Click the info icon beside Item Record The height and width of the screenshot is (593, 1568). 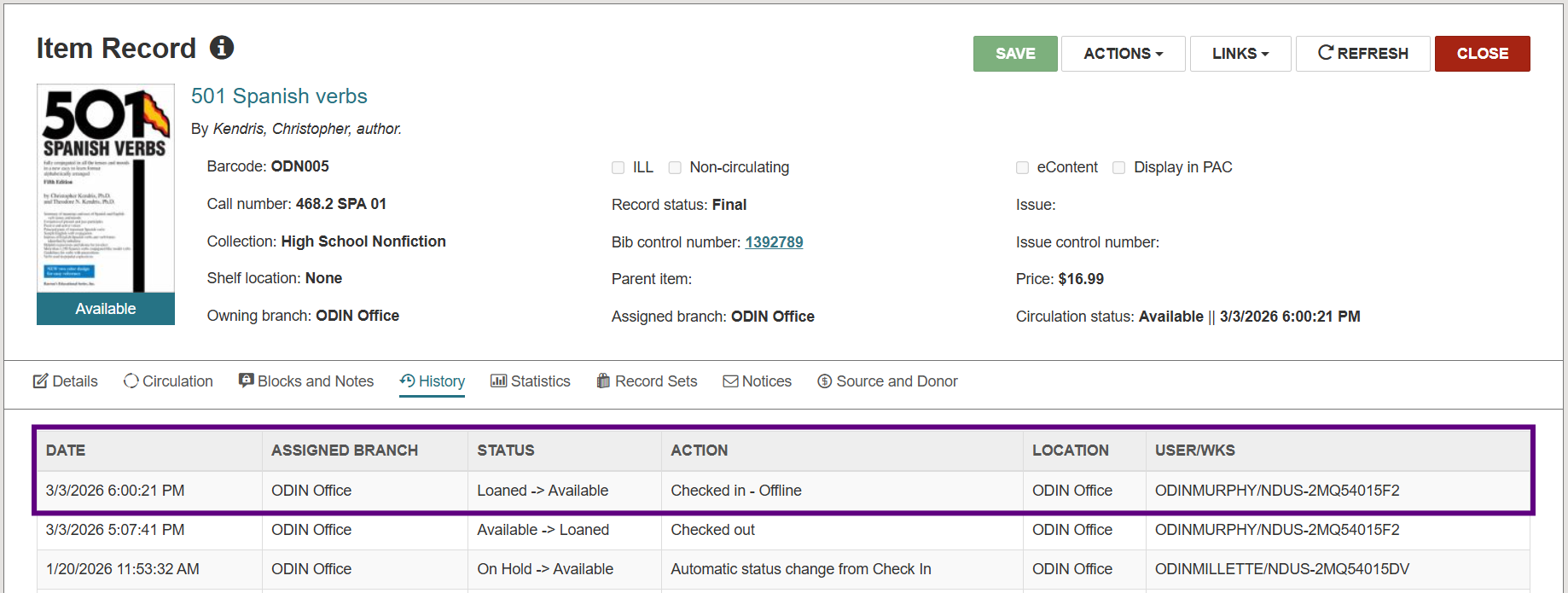tap(222, 48)
